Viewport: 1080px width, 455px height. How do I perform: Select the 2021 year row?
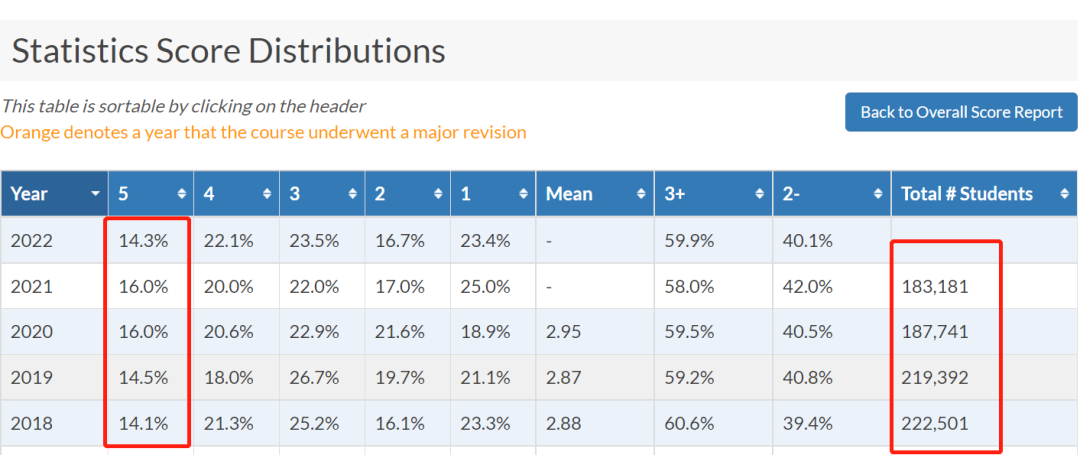tap(539, 286)
